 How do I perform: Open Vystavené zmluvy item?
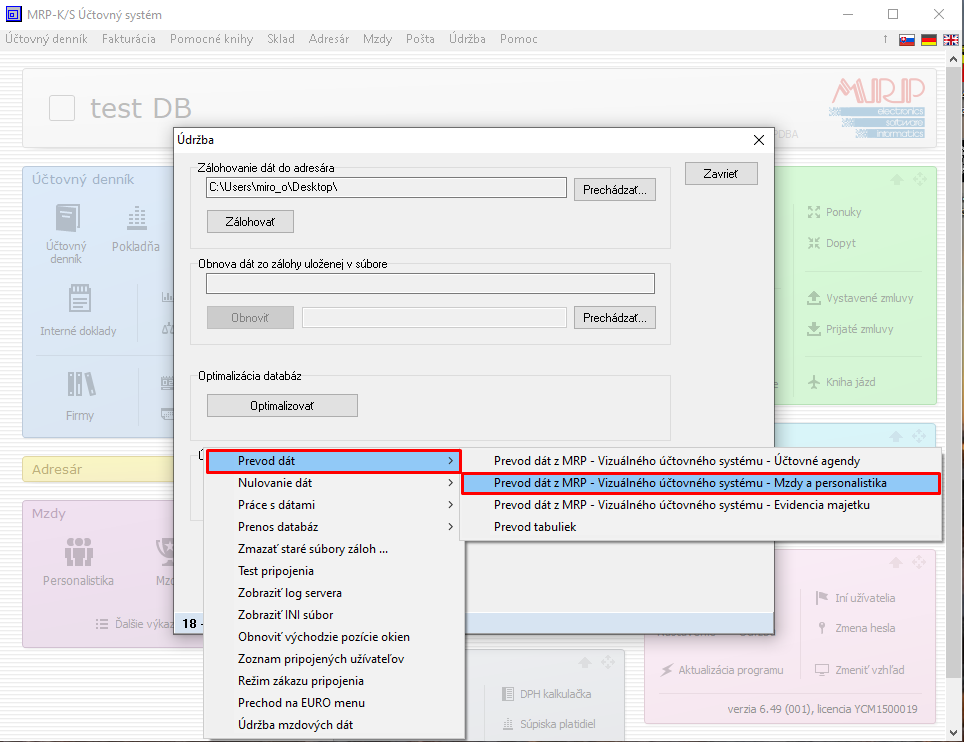(x=860, y=298)
